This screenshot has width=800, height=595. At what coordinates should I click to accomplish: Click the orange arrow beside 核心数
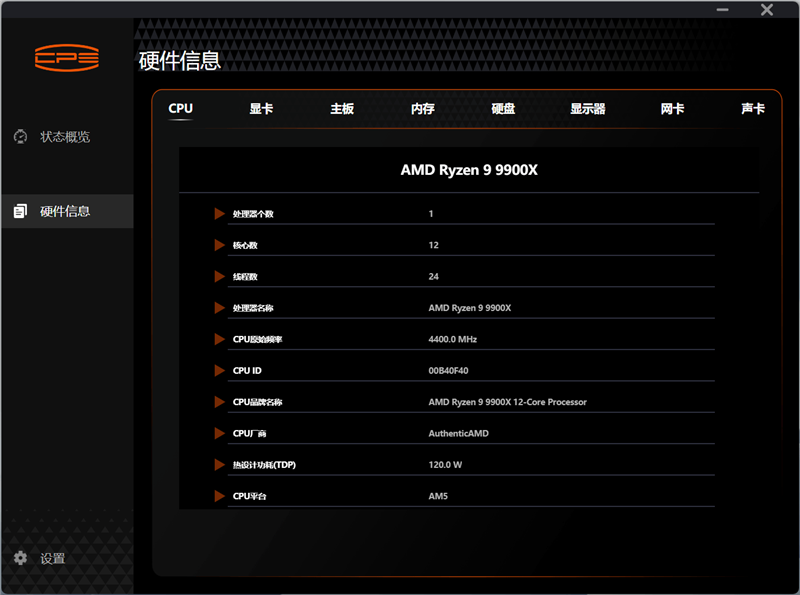[x=219, y=245]
